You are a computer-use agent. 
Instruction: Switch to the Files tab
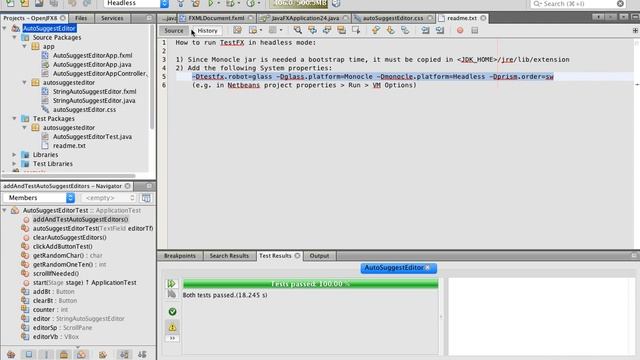coord(81,18)
